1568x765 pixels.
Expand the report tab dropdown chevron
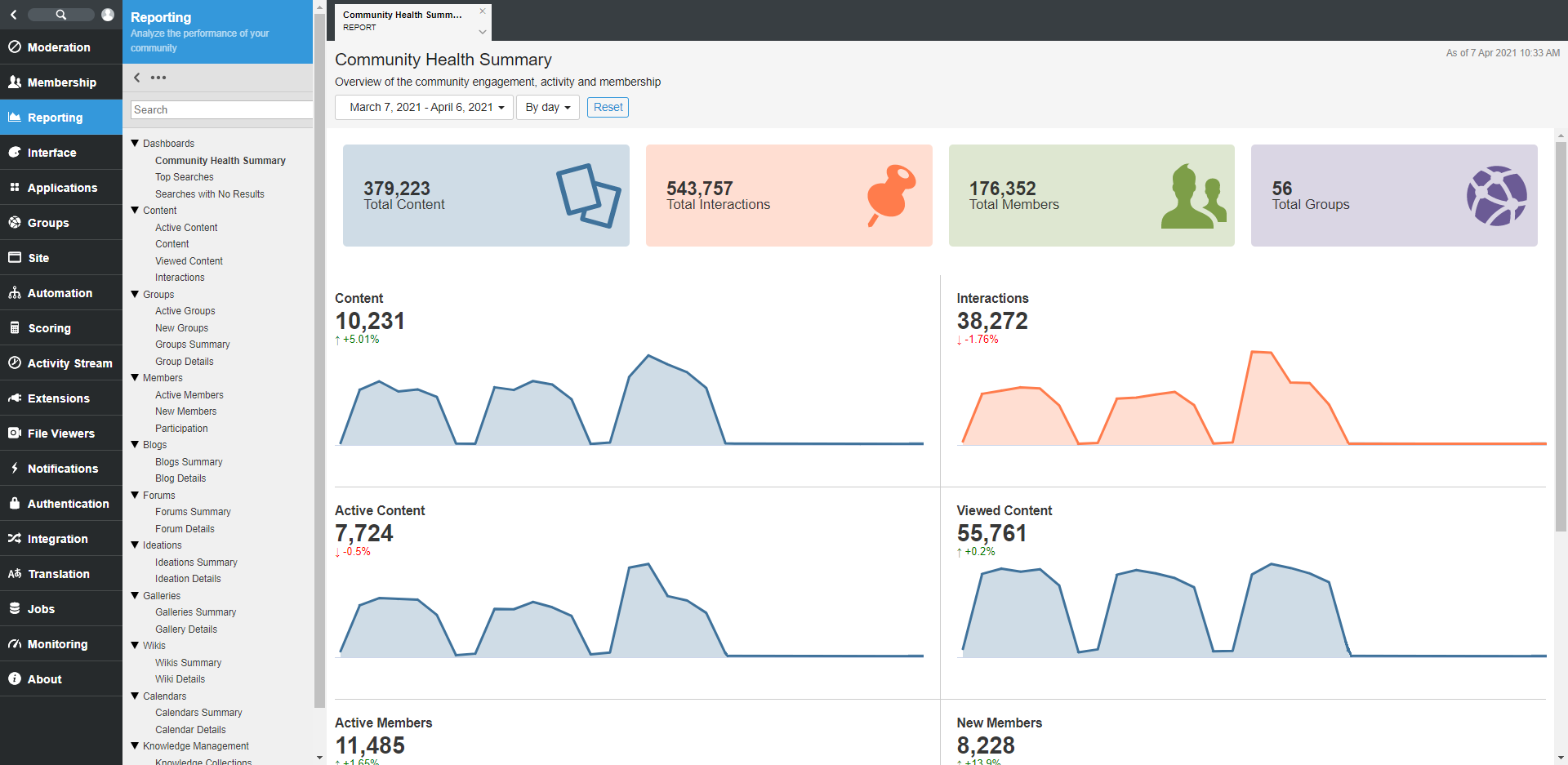[483, 32]
